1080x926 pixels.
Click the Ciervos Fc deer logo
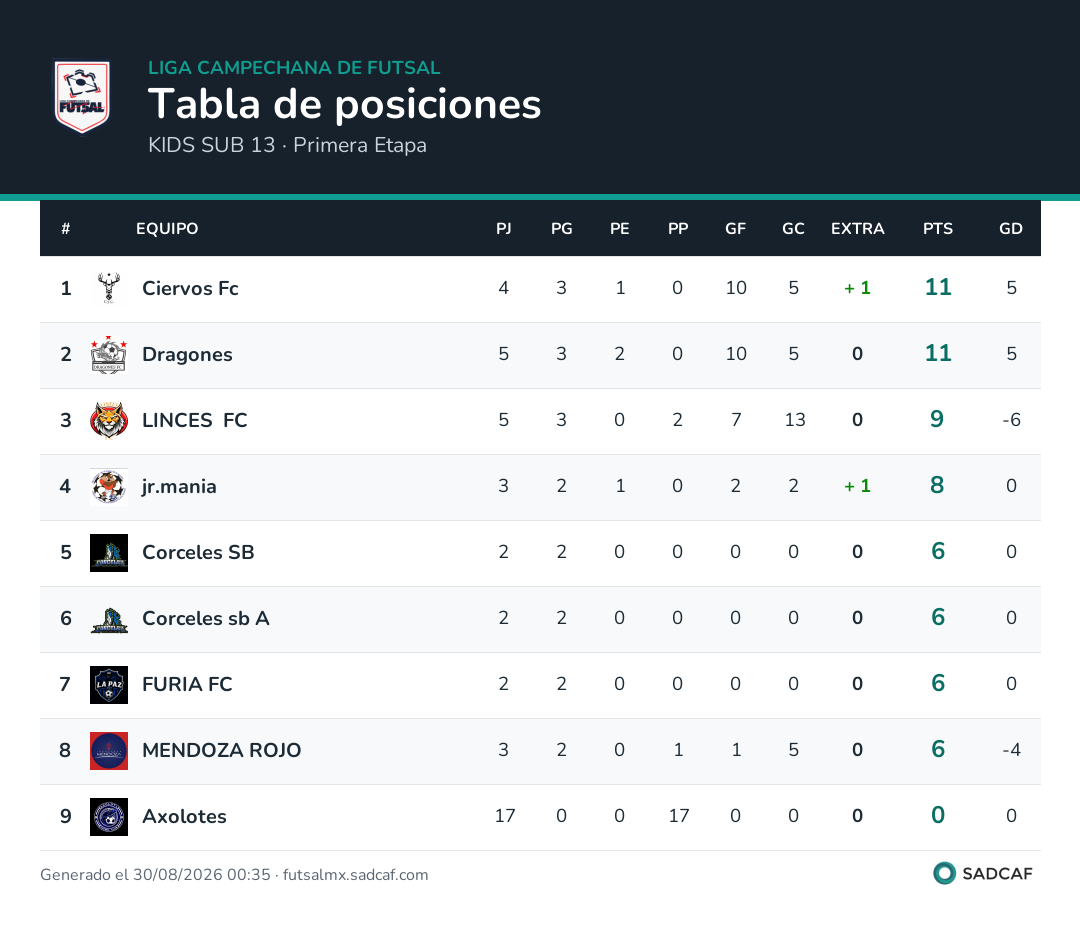tap(109, 288)
